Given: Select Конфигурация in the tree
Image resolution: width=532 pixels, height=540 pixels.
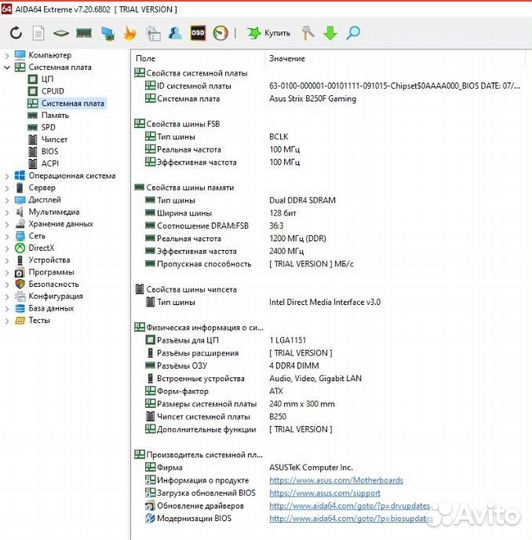Looking at the screenshot, I should tap(56, 296).
